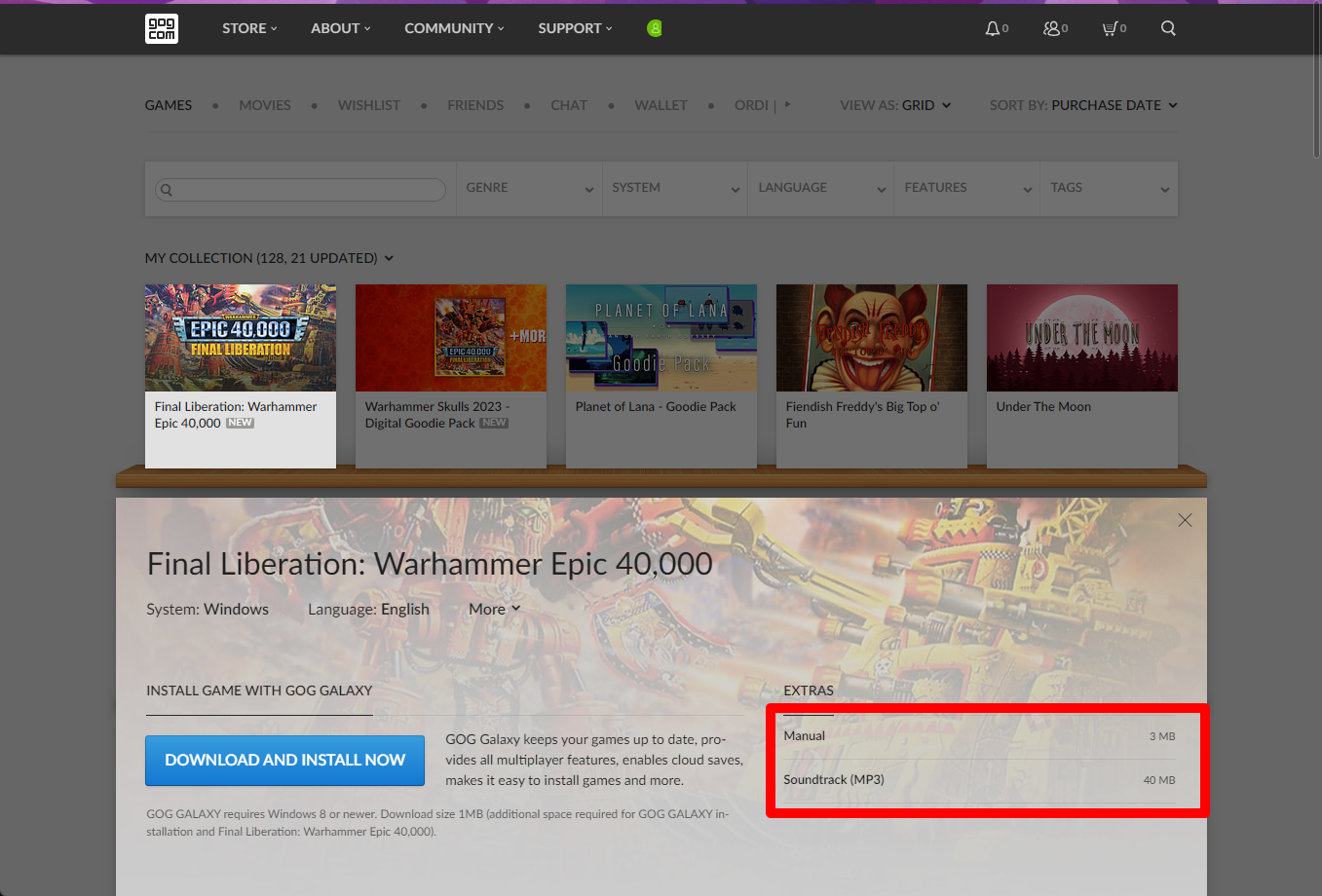Open the STORE menu
1322x896 pixels.
(249, 28)
